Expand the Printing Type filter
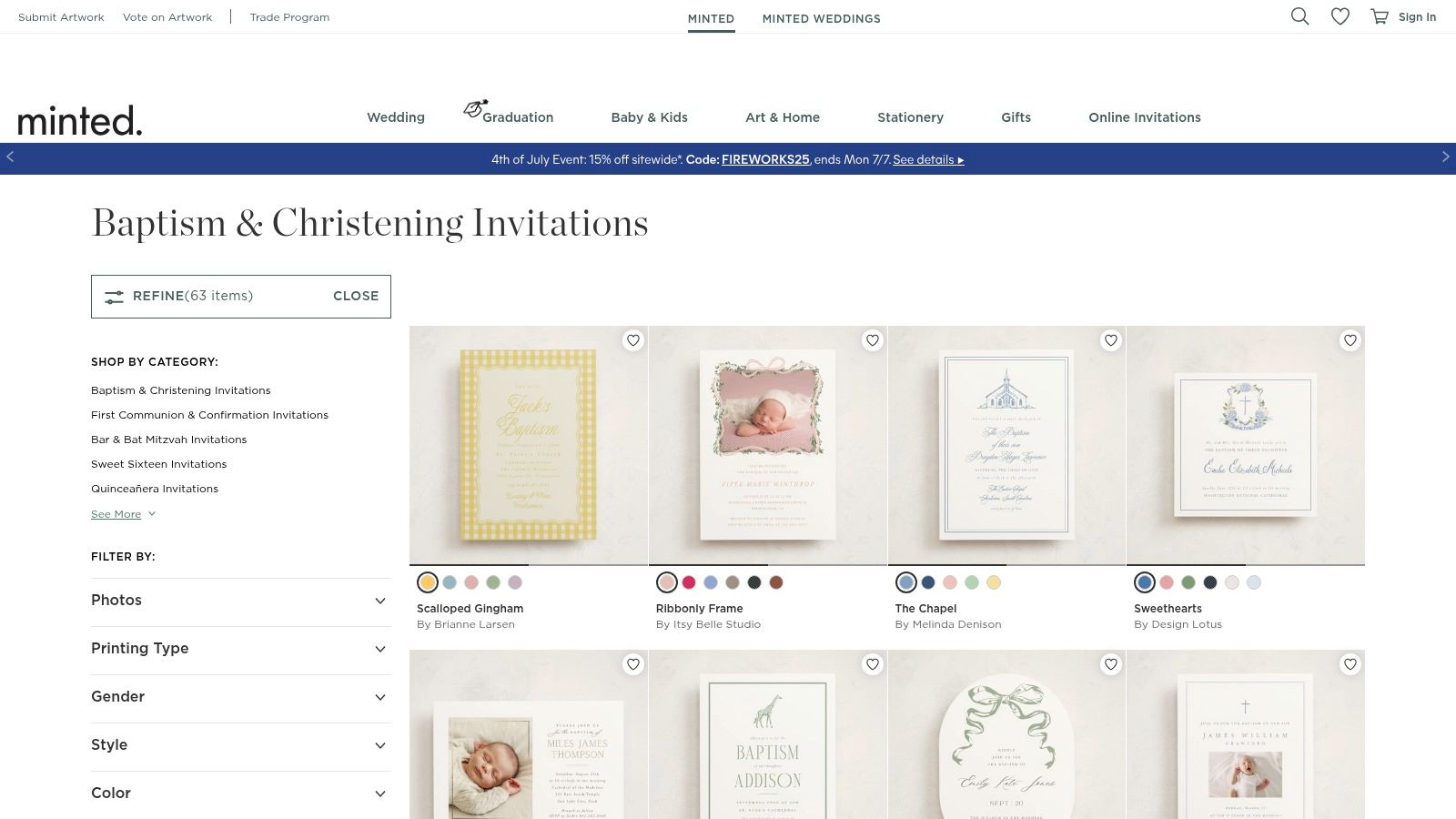Image resolution: width=1456 pixels, height=819 pixels. [x=241, y=649]
